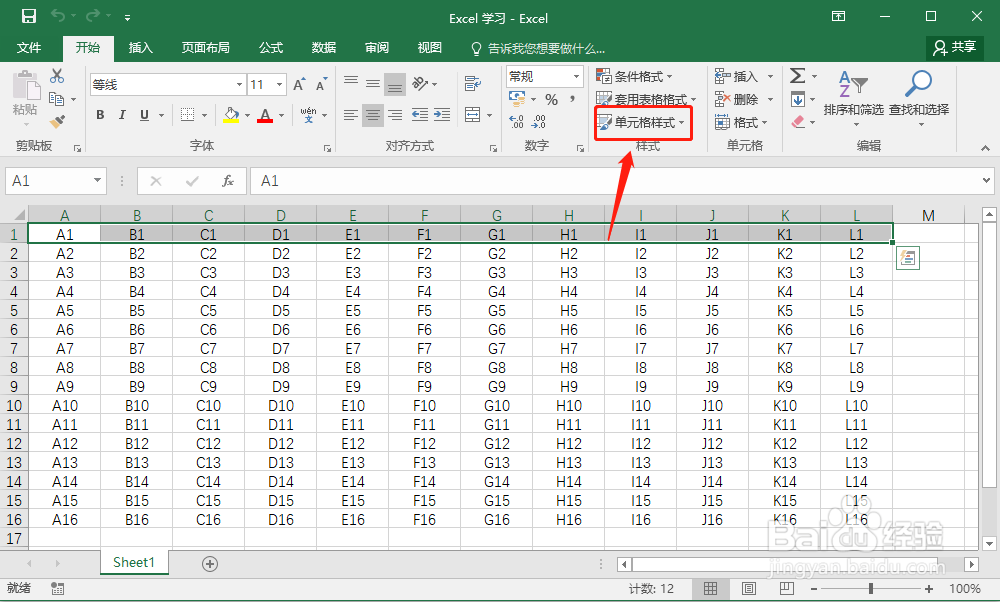The image size is (1000, 602).
Task: Open Sort and Filter (排序和筛选)
Action: (x=853, y=98)
